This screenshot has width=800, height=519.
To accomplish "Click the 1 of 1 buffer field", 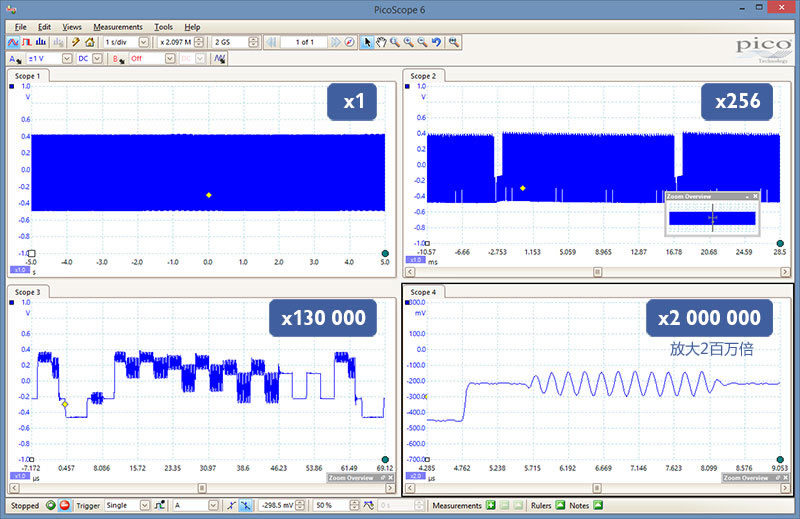I will [304, 42].
